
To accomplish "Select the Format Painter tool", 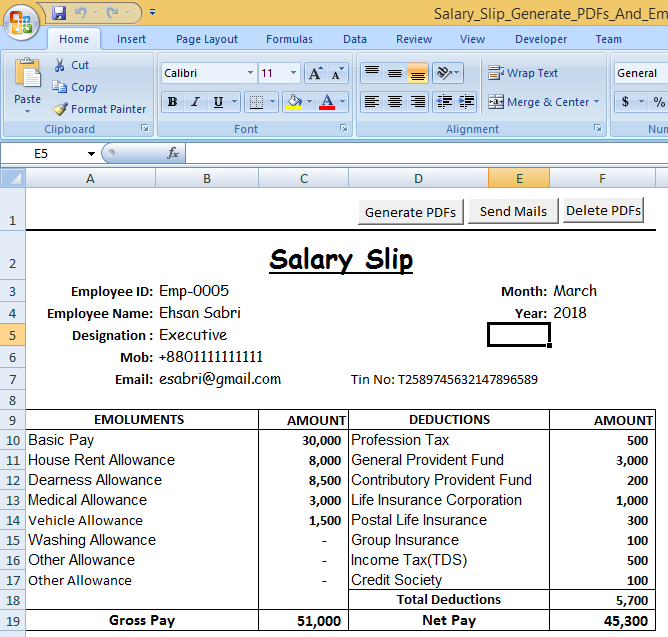I will coord(99,109).
